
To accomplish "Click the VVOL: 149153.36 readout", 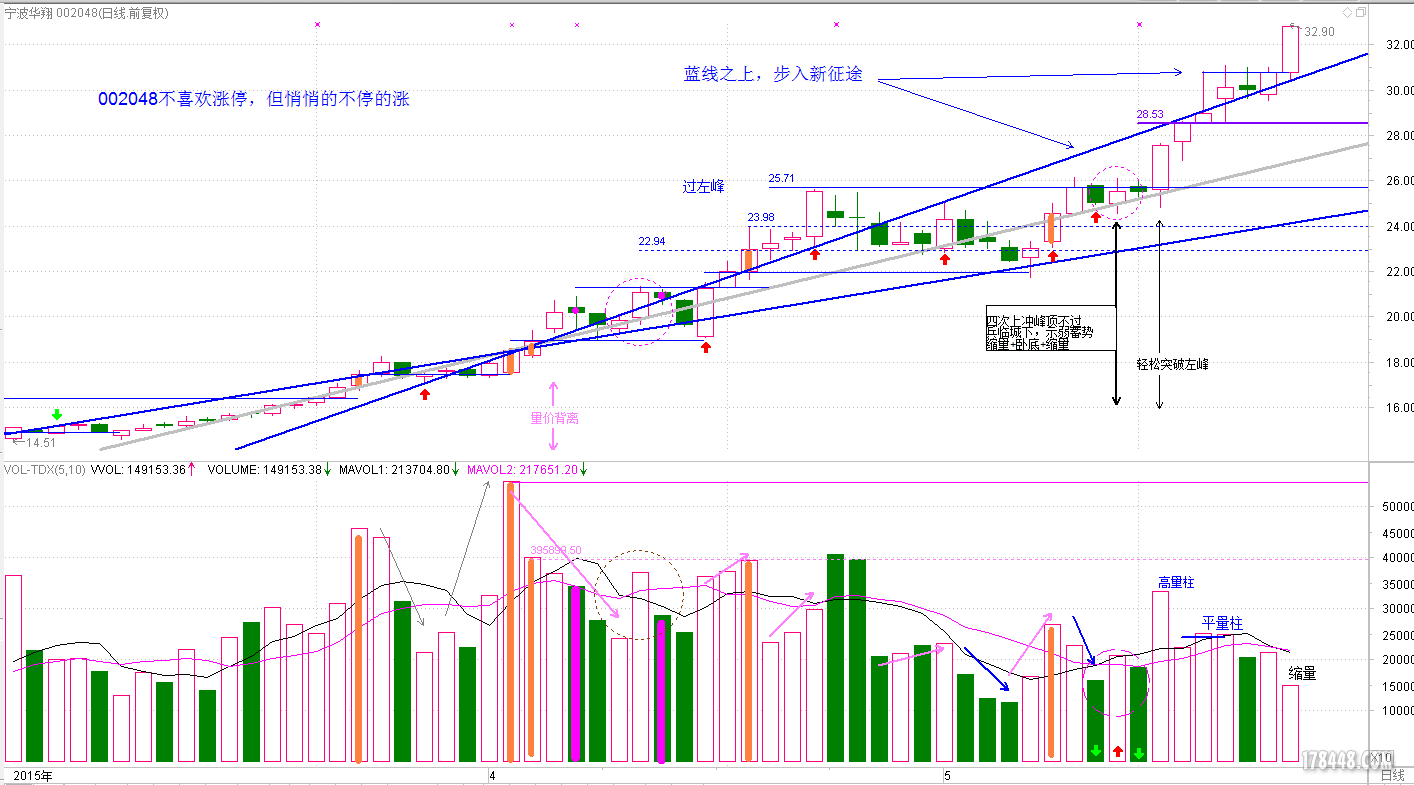I will tap(138, 469).
